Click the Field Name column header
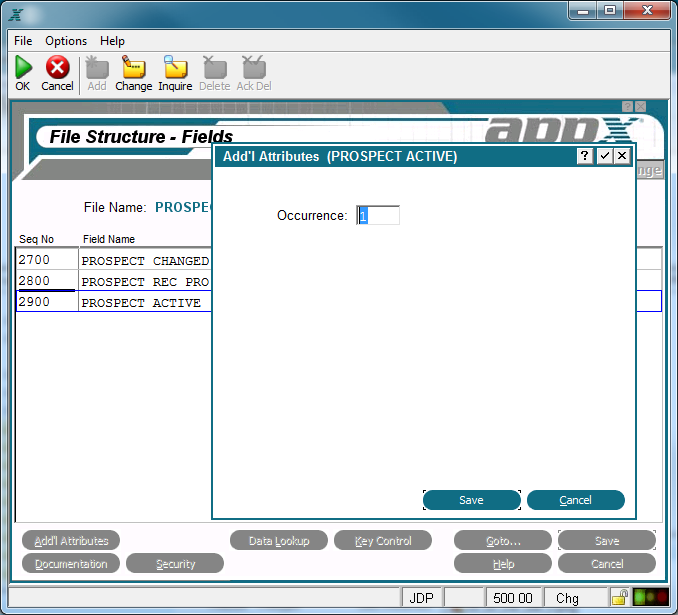Image resolution: width=678 pixels, height=615 pixels. 109,239
